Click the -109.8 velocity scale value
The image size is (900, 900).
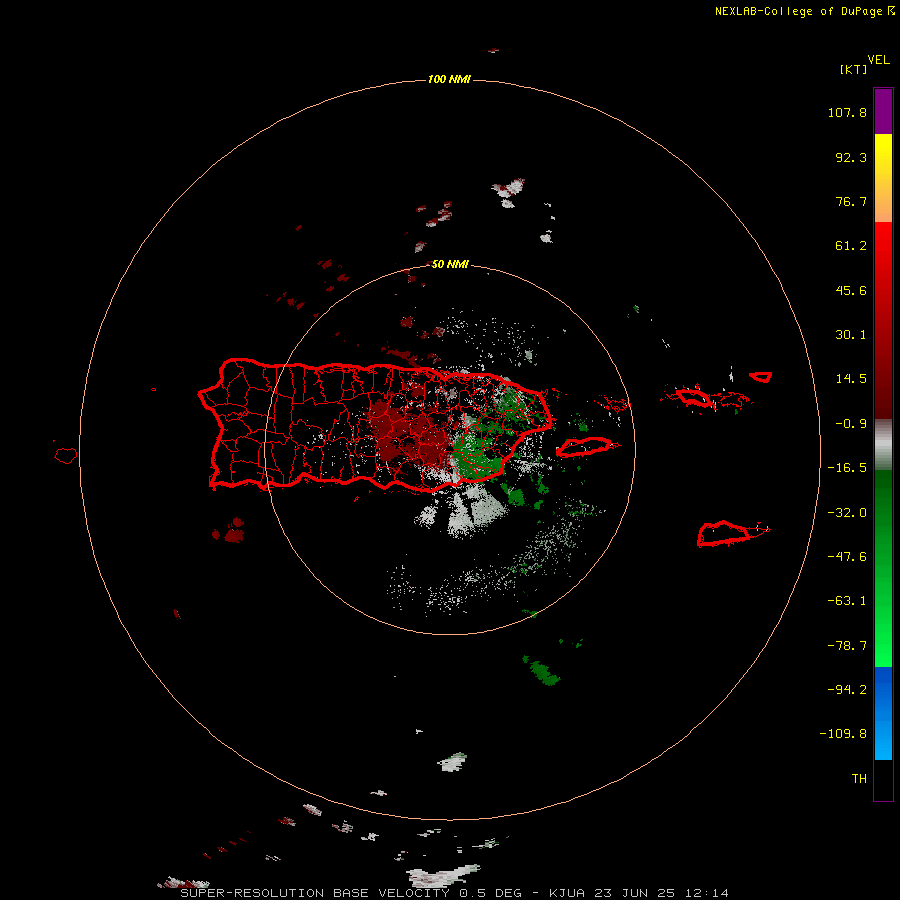tap(843, 734)
